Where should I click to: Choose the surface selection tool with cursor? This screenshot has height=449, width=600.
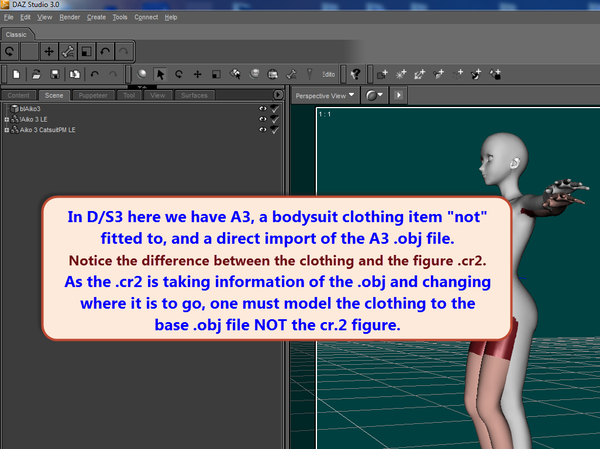click(x=235, y=74)
